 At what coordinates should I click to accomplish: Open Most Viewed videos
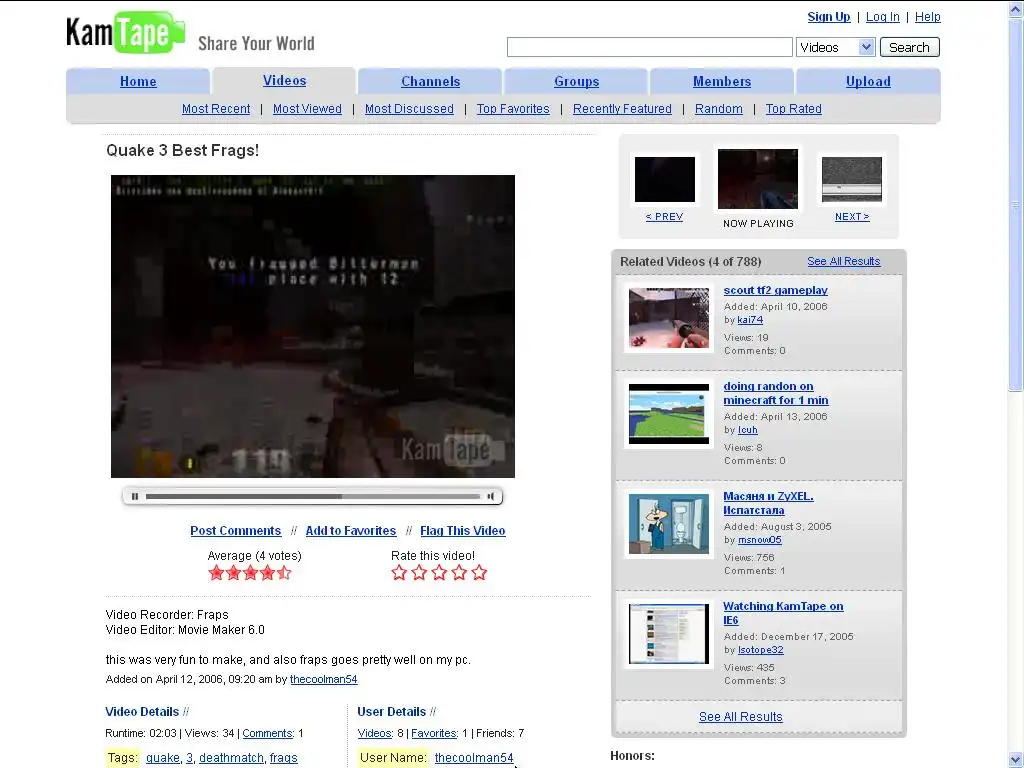point(307,109)
